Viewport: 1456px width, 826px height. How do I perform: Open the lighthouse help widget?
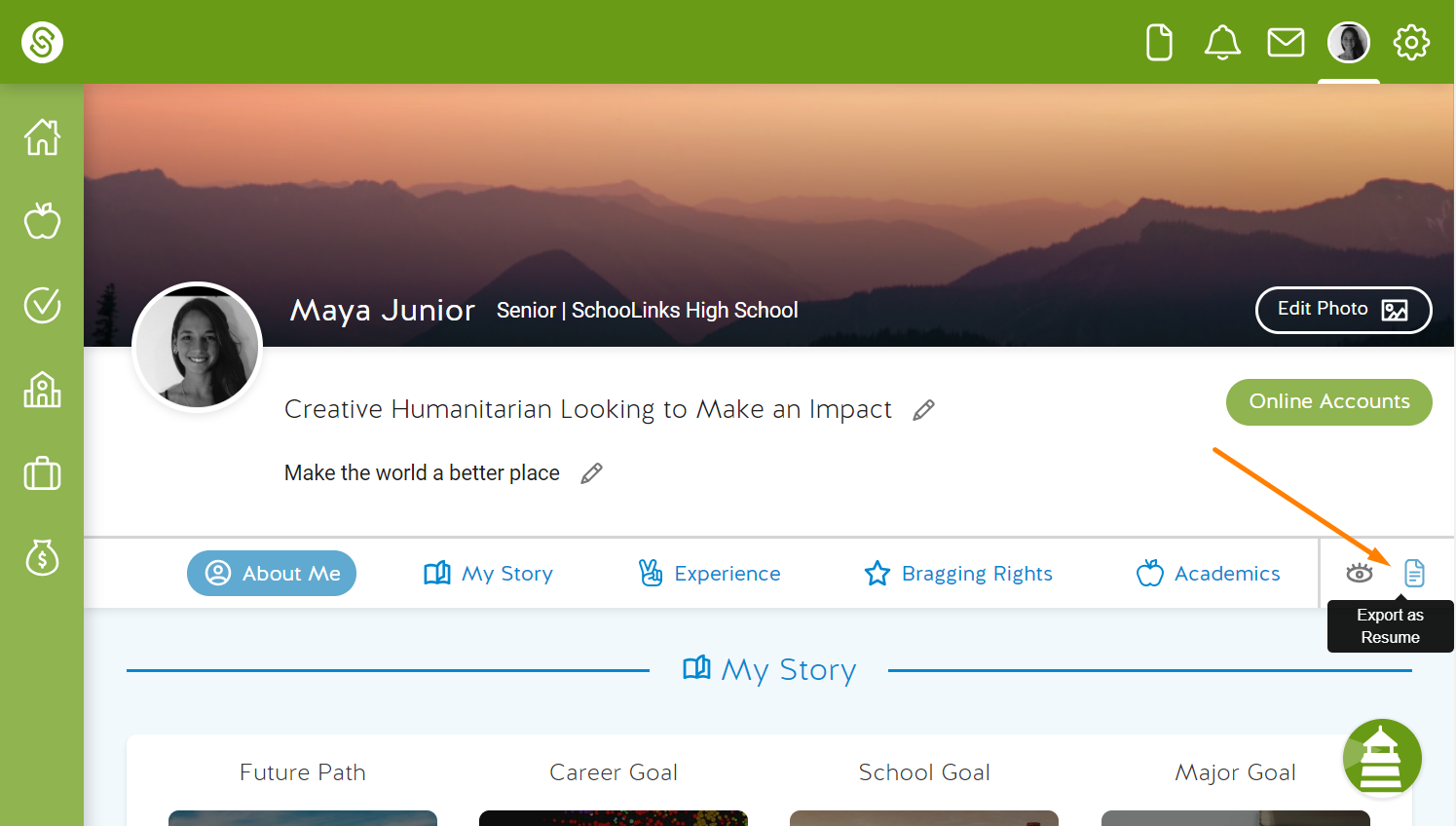pos(1382,758)
